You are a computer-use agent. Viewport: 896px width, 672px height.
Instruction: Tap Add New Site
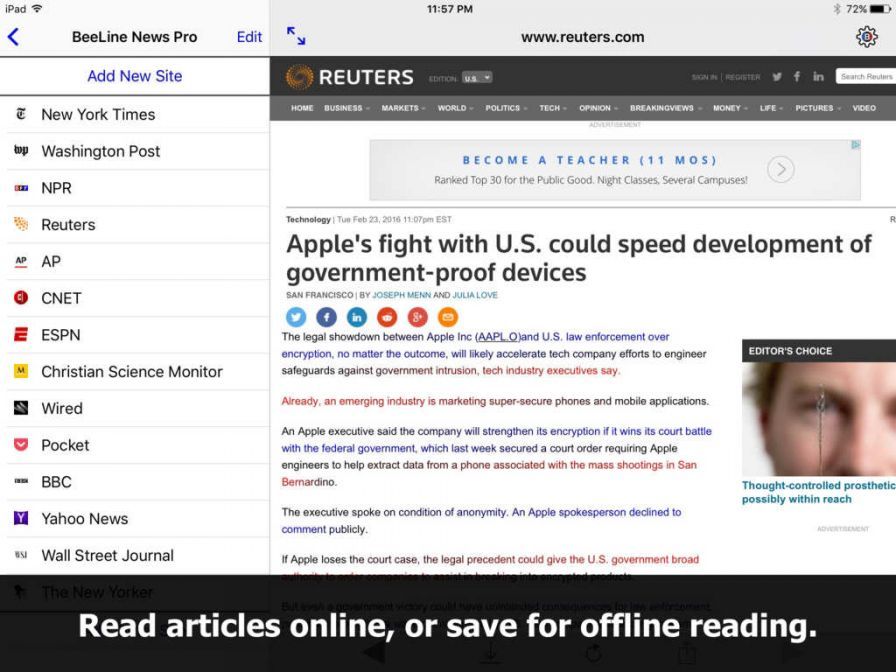134,76
